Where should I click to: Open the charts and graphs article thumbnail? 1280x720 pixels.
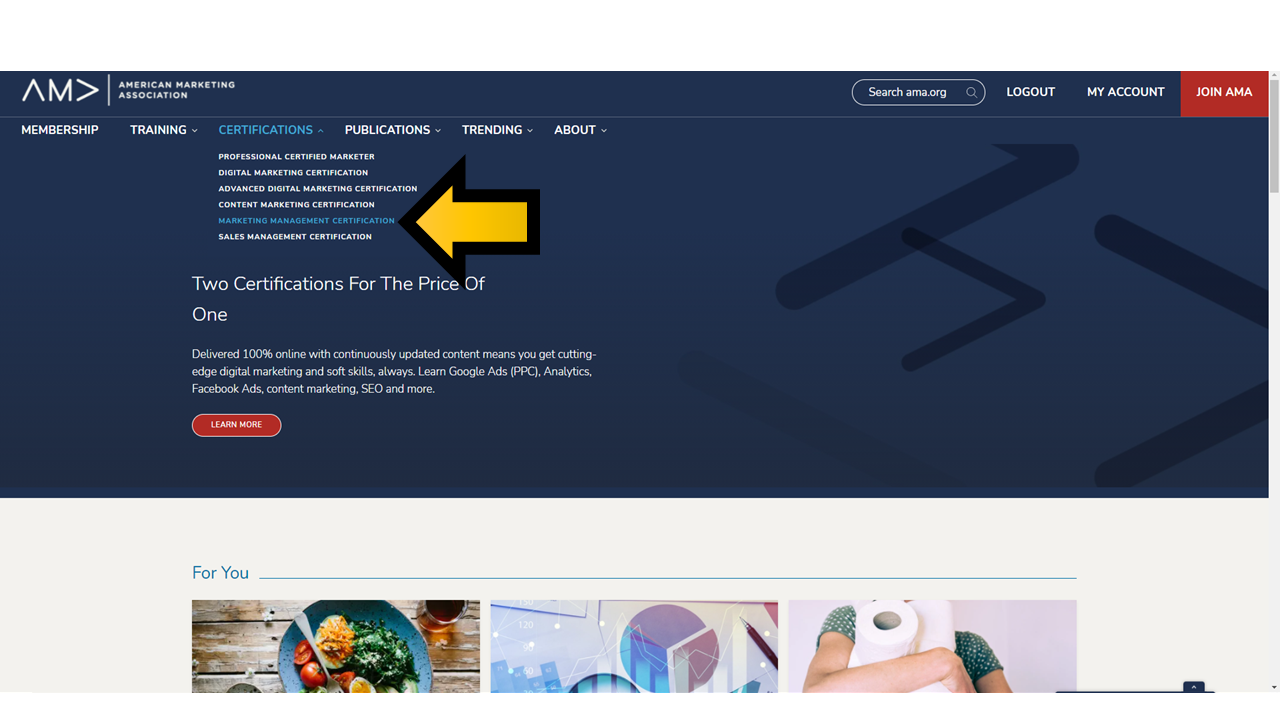tap(634, 646)
